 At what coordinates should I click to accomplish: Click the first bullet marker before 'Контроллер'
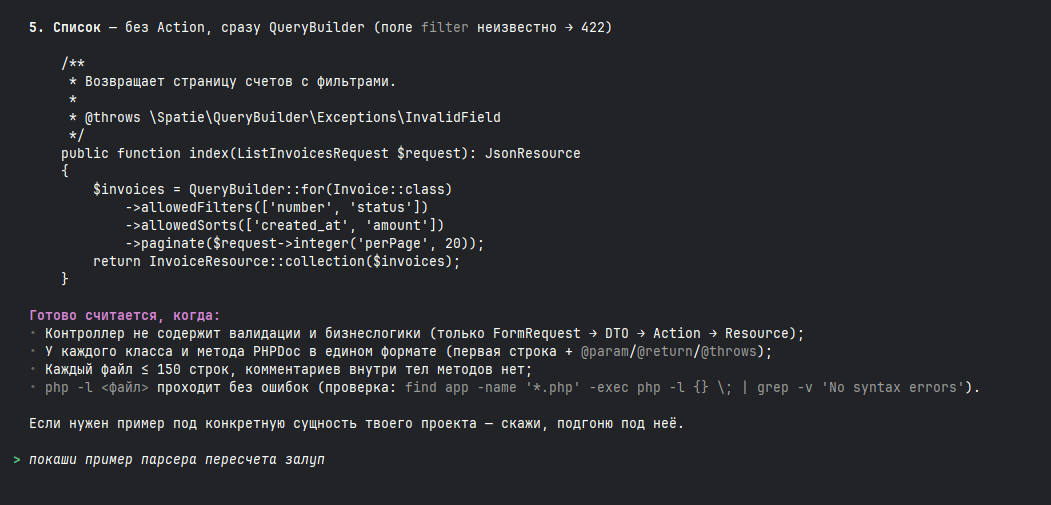click(x=32, y=334)
